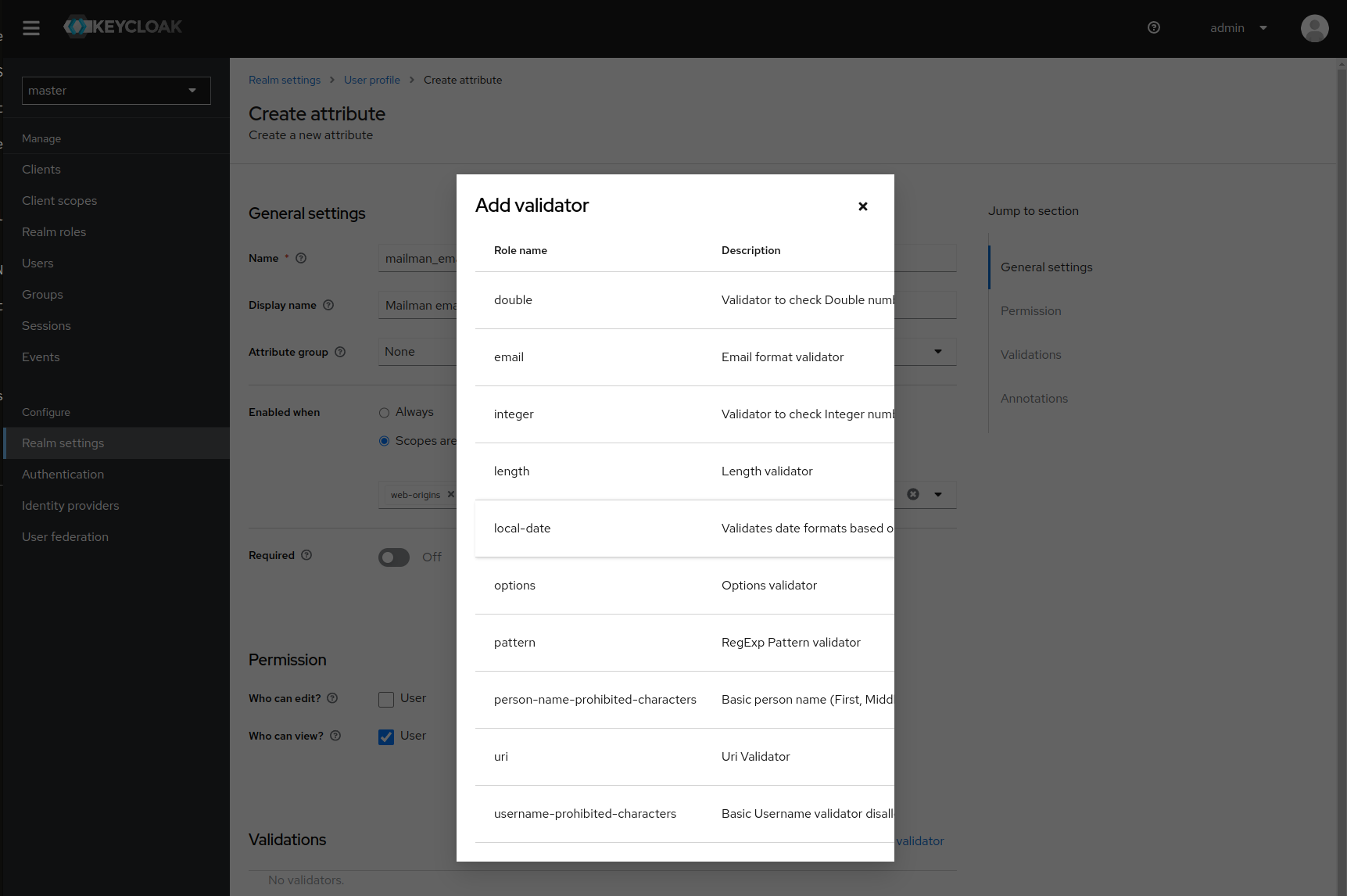View the Required field help tooltip

pos(306,555)
